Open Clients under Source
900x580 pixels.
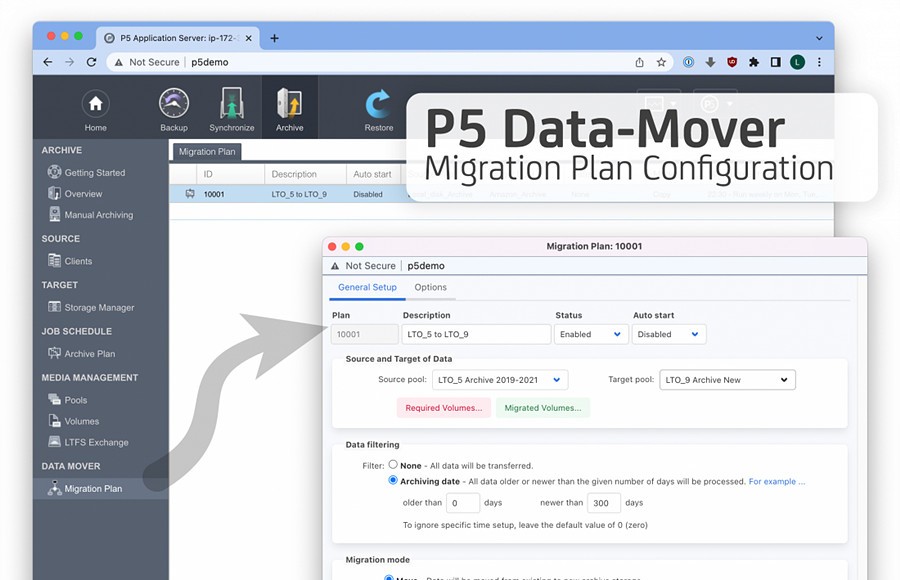70,261
